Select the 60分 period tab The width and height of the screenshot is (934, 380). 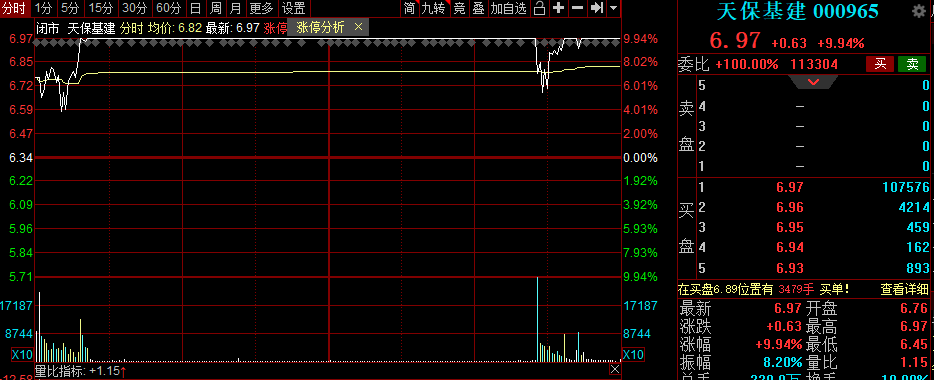168,8
